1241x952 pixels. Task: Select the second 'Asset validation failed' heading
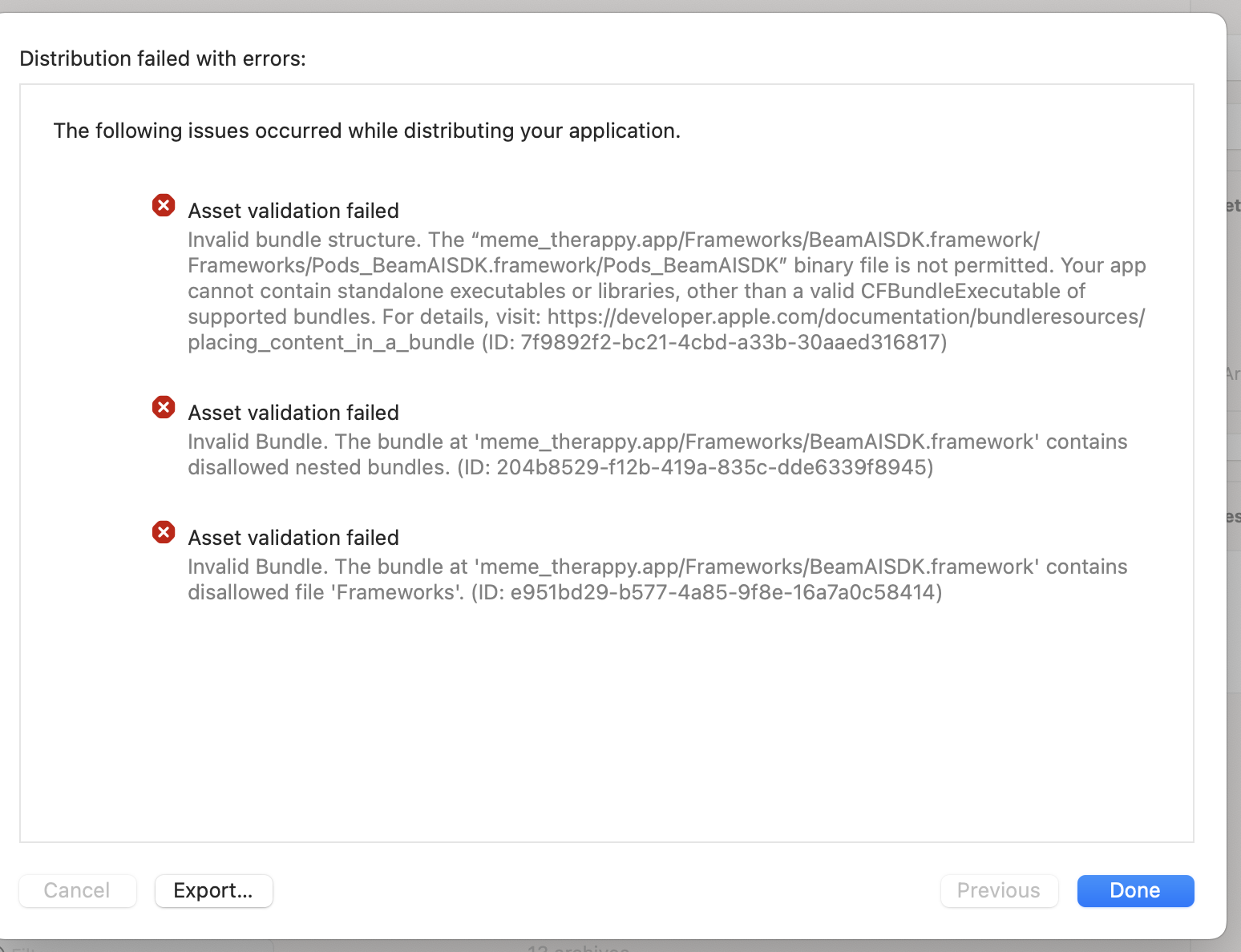point(293,413)
